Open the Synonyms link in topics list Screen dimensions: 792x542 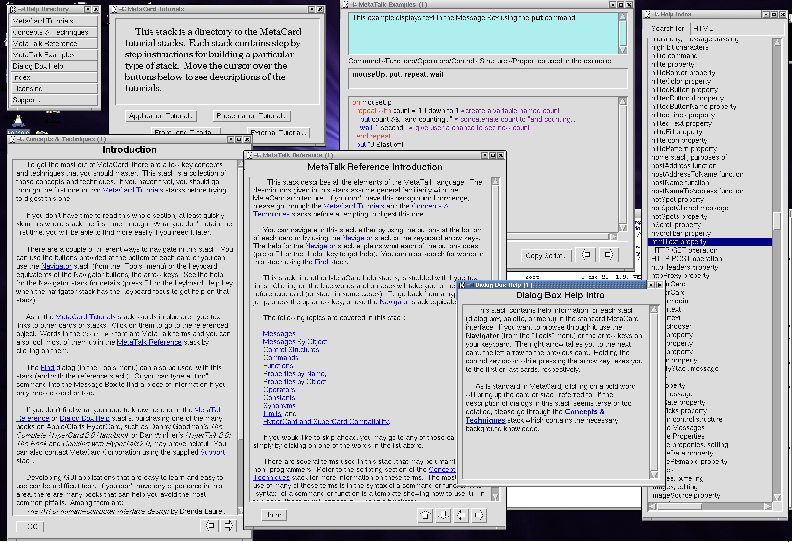click(x=279, y=406)
